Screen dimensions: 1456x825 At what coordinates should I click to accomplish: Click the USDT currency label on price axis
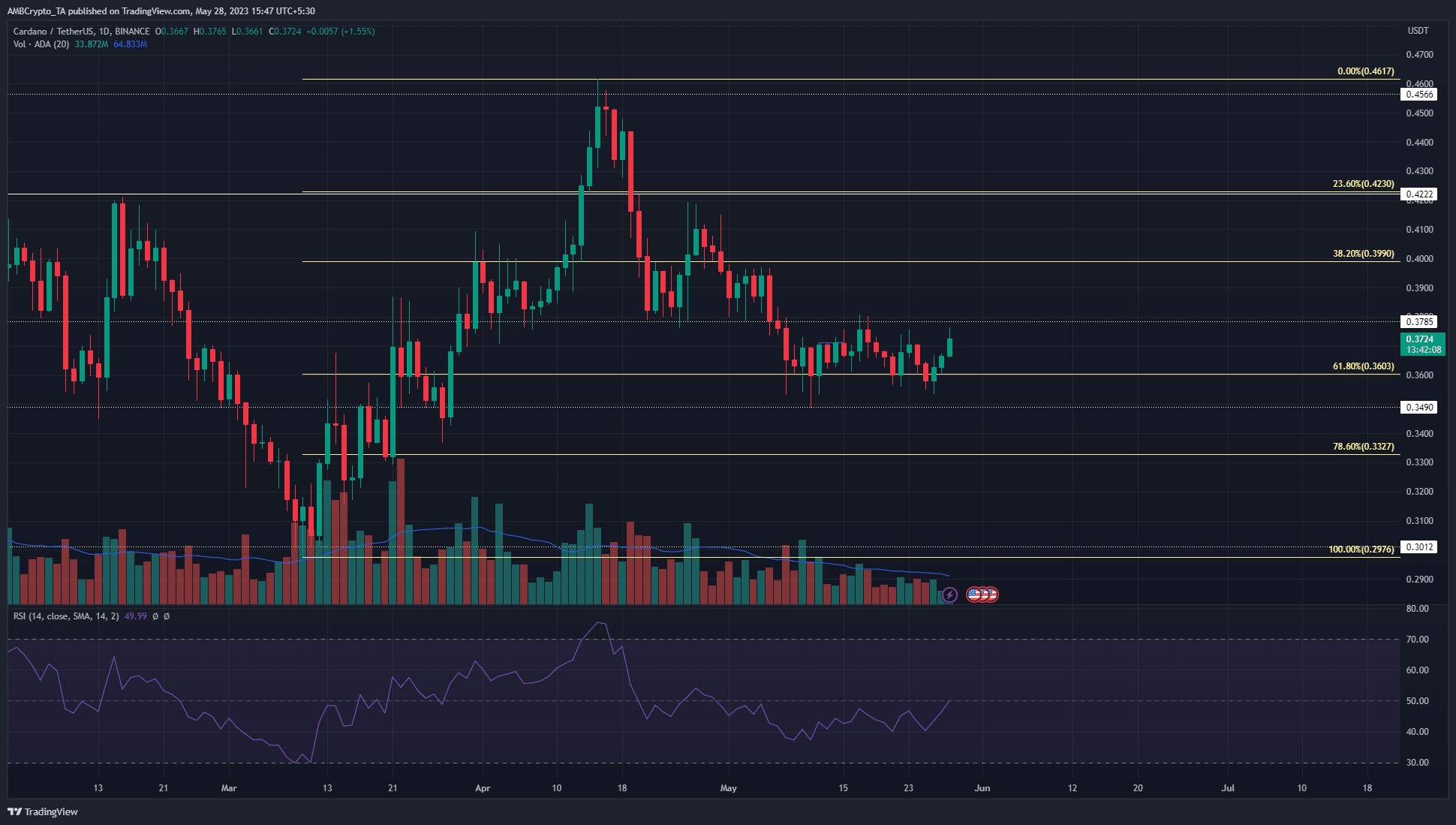[x=1418, y=31]
